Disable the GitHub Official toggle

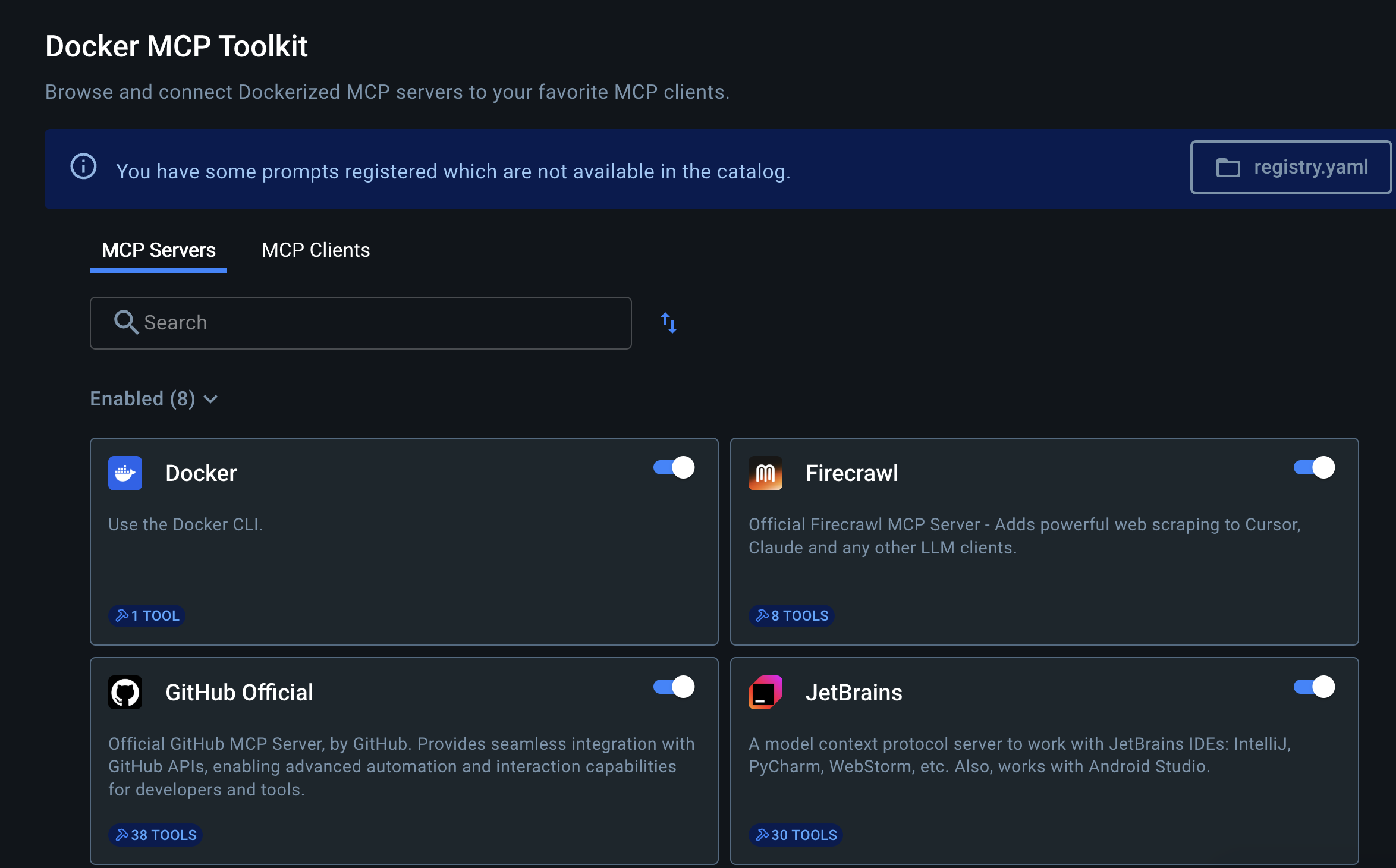tap(674, 687)
